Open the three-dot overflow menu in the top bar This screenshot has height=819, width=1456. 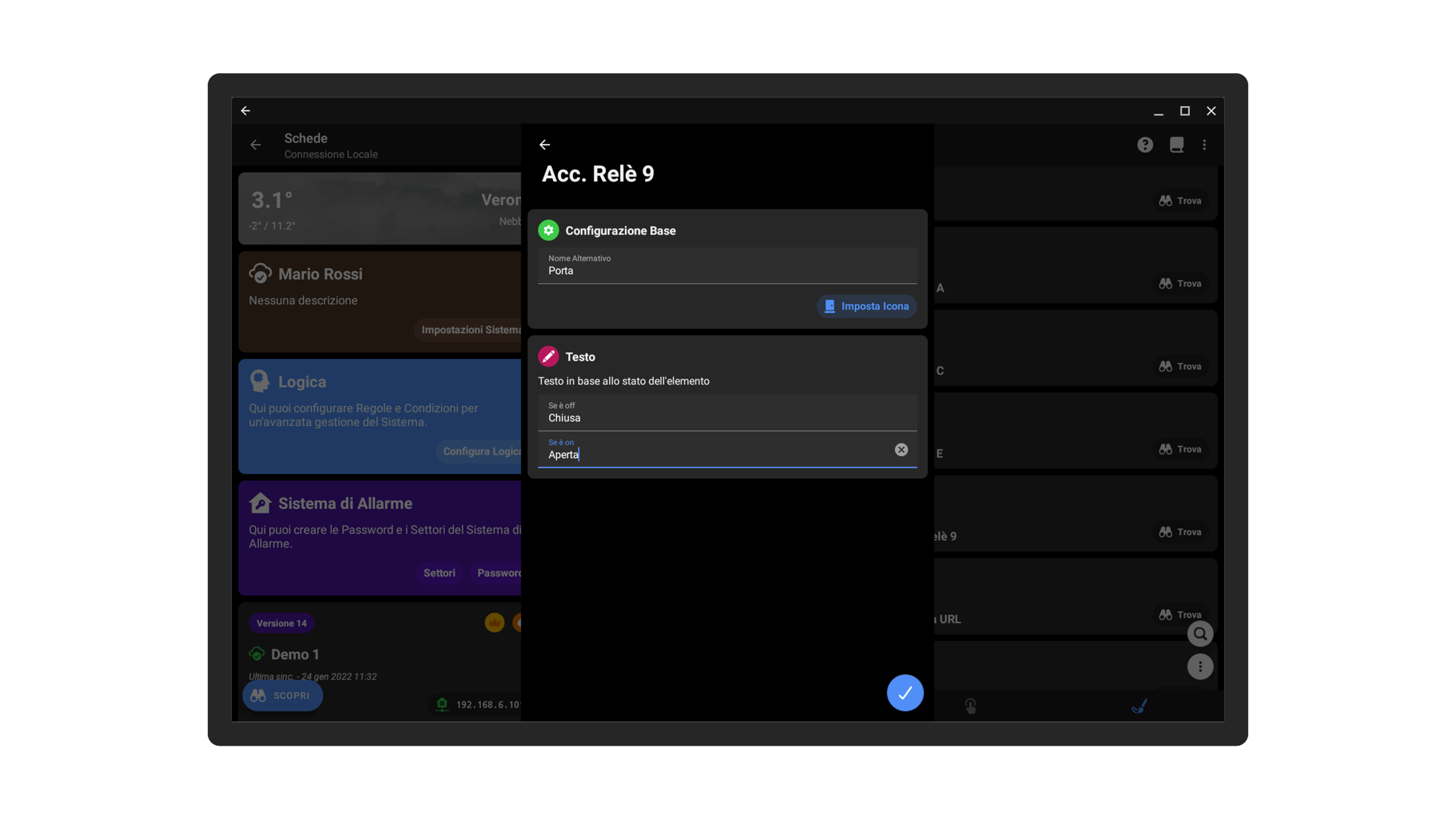point(1204,145)
